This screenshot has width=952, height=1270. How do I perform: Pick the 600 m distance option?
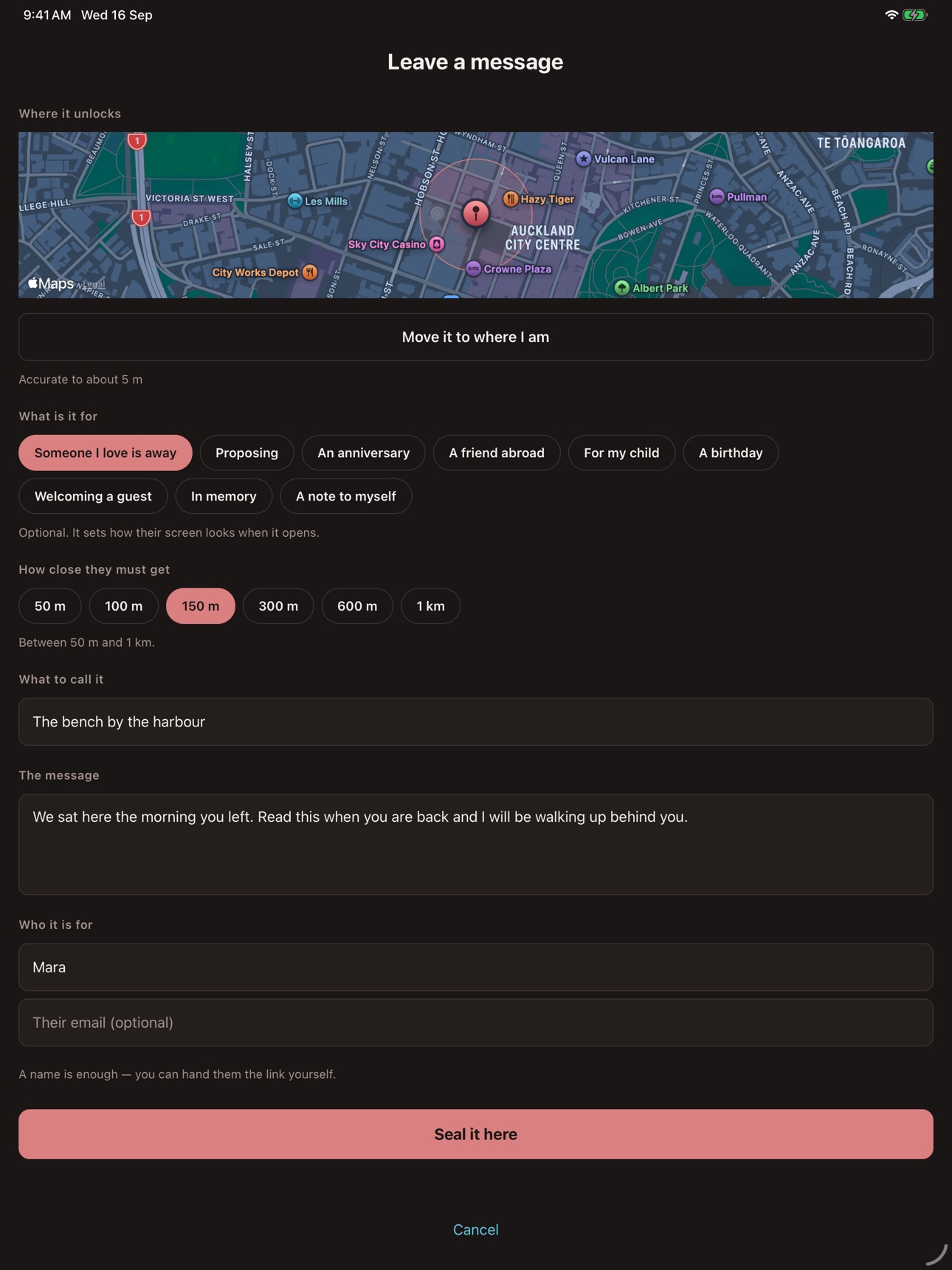(x=357, y=606)
